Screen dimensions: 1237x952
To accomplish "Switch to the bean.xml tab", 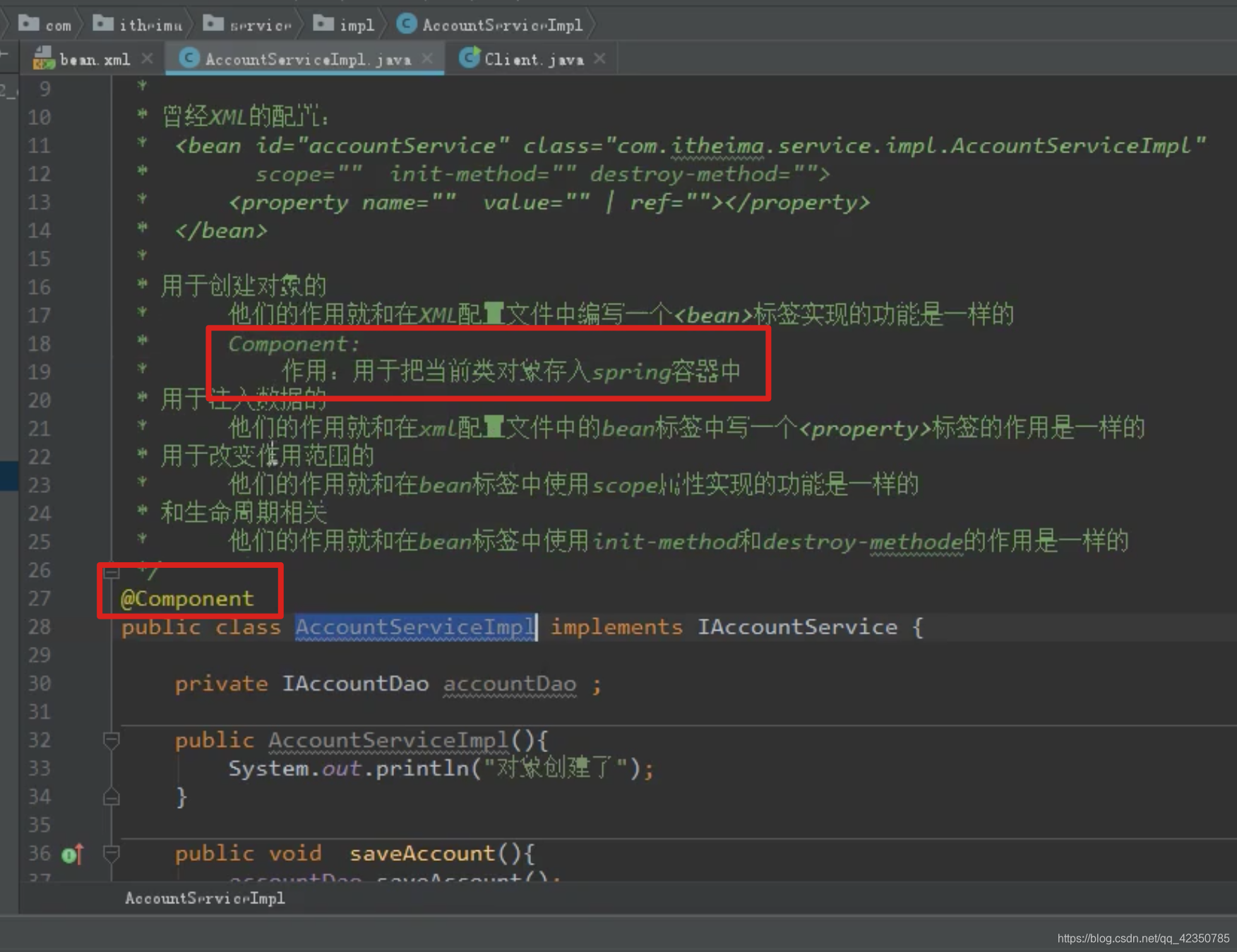I will coord(94,59).
